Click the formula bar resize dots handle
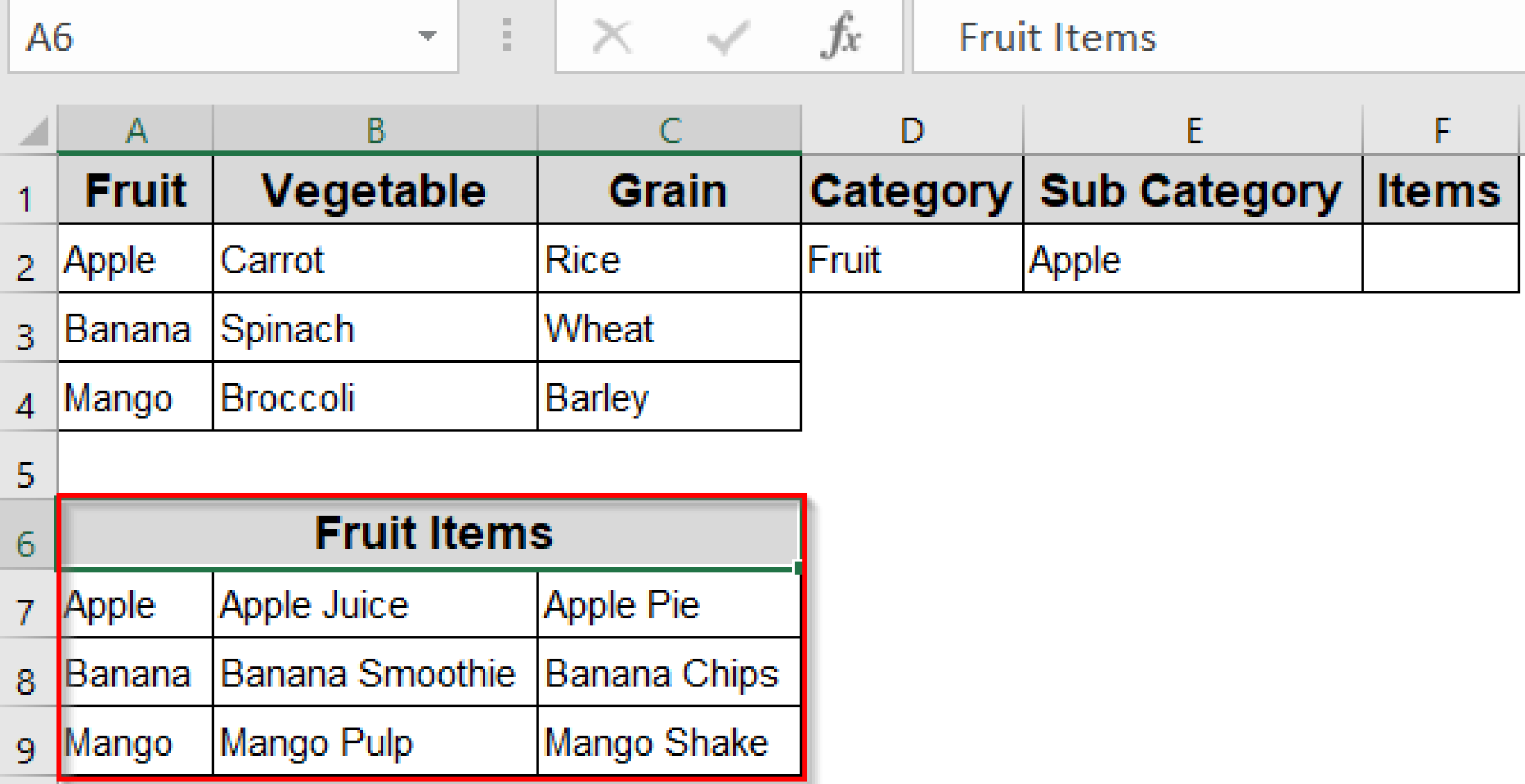 coord(507,36)
